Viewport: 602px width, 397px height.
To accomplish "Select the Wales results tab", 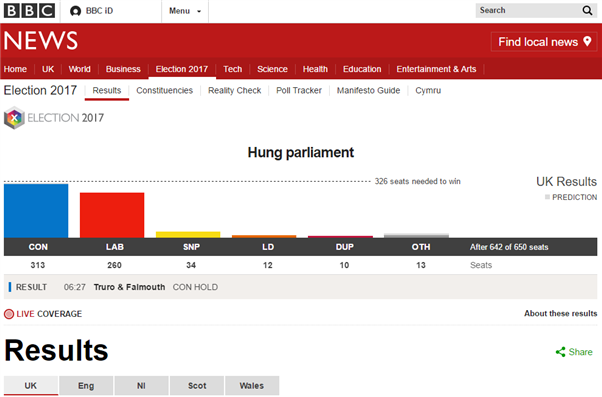I will [x=252, y=385].
